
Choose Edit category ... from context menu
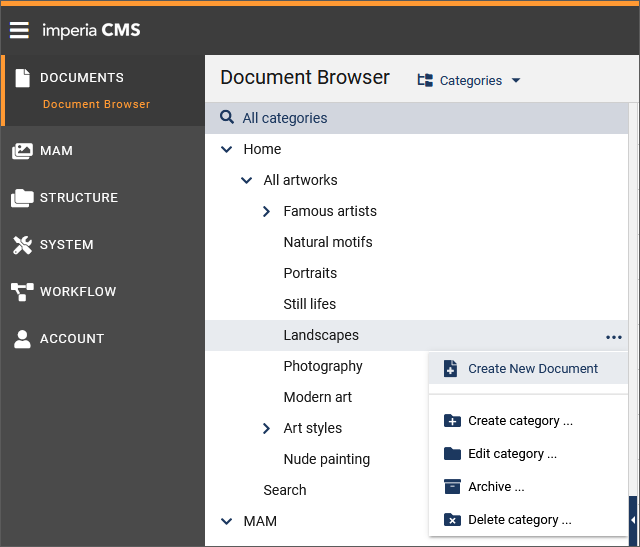pos(528,454)
